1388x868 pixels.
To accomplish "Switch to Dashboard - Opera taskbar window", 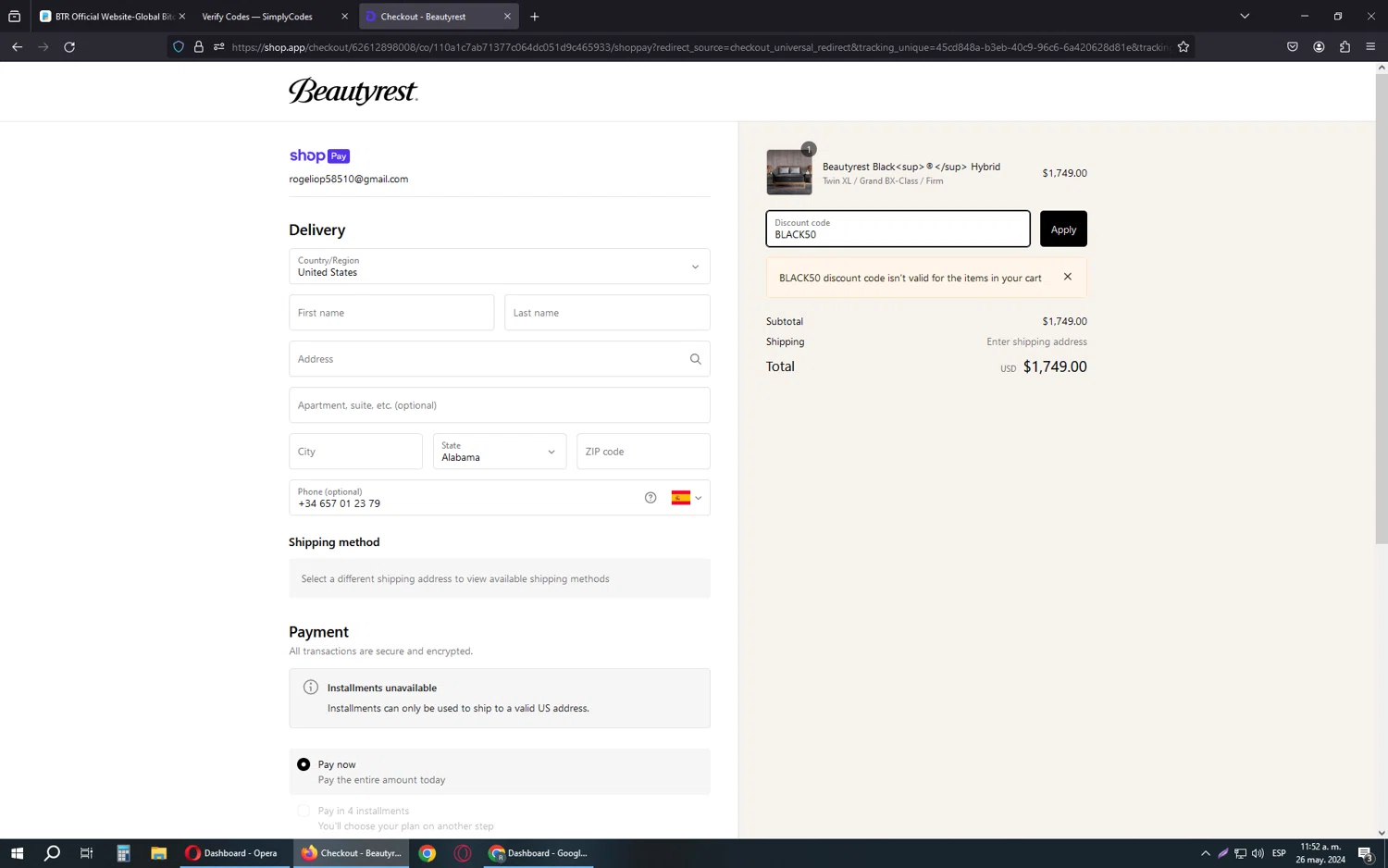I will 232,853.
